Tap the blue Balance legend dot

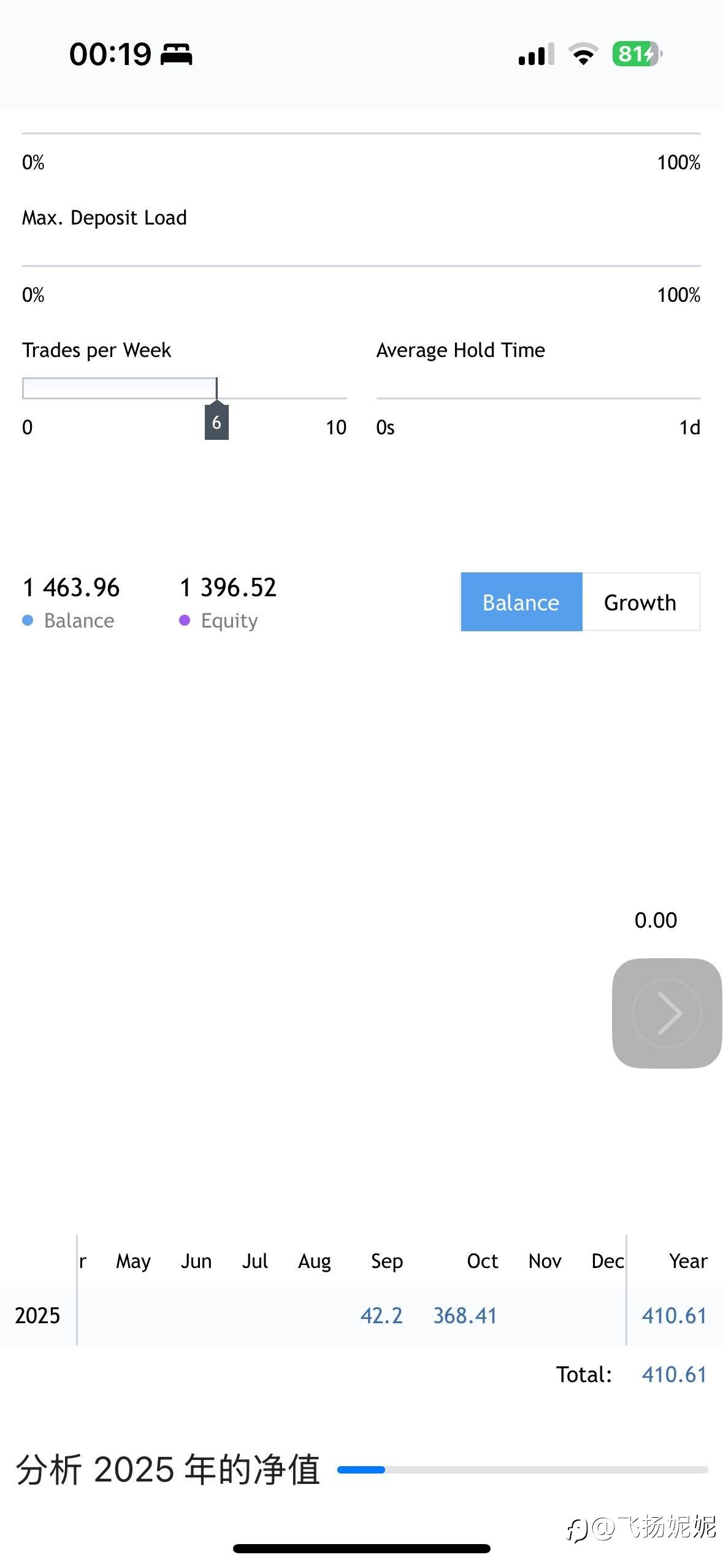pyautogui.click(x=28, y=621)
